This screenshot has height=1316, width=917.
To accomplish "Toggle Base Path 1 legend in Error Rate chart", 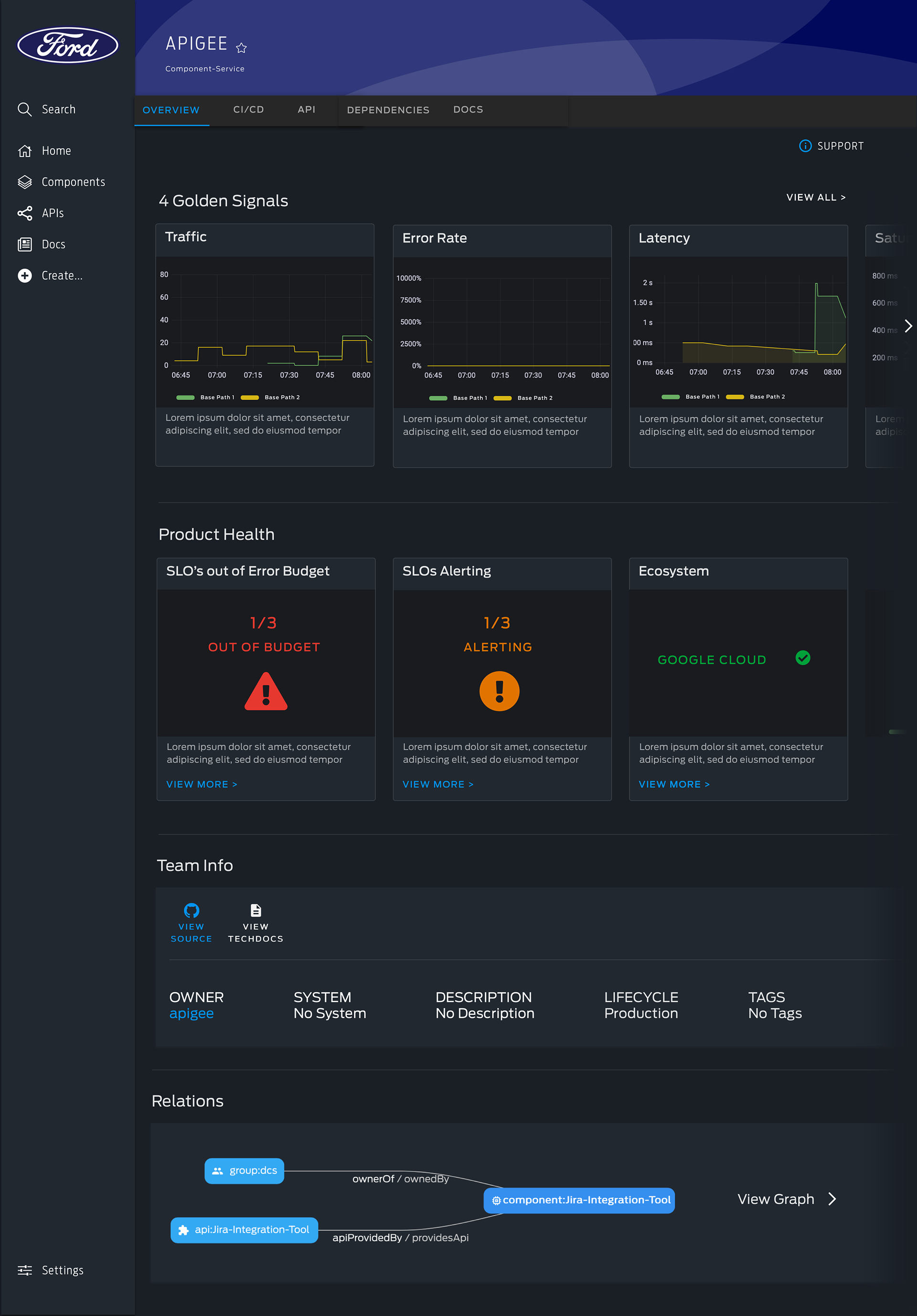I will (458, 398).
